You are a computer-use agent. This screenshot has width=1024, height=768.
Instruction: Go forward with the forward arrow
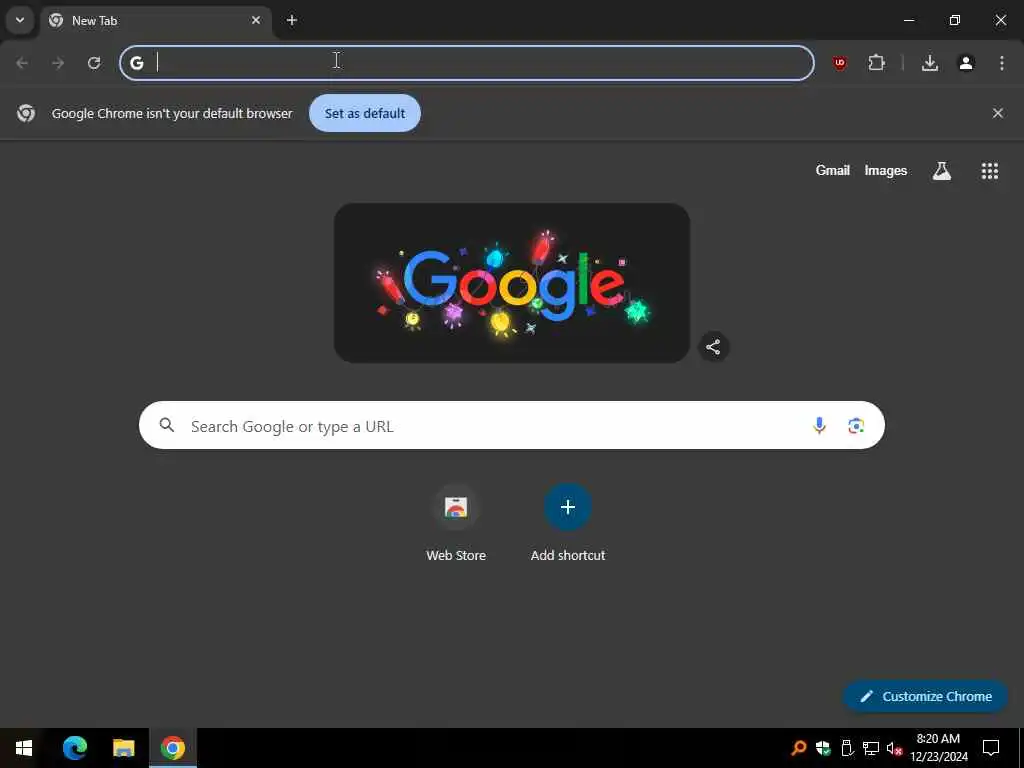tap(58, 63)
